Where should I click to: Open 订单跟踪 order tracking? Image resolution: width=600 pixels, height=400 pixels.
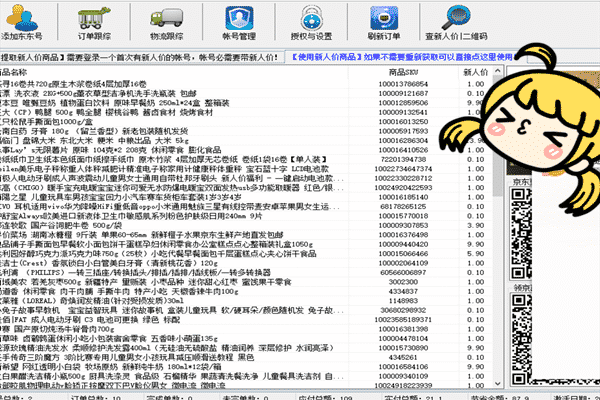[x=94, y=21]
